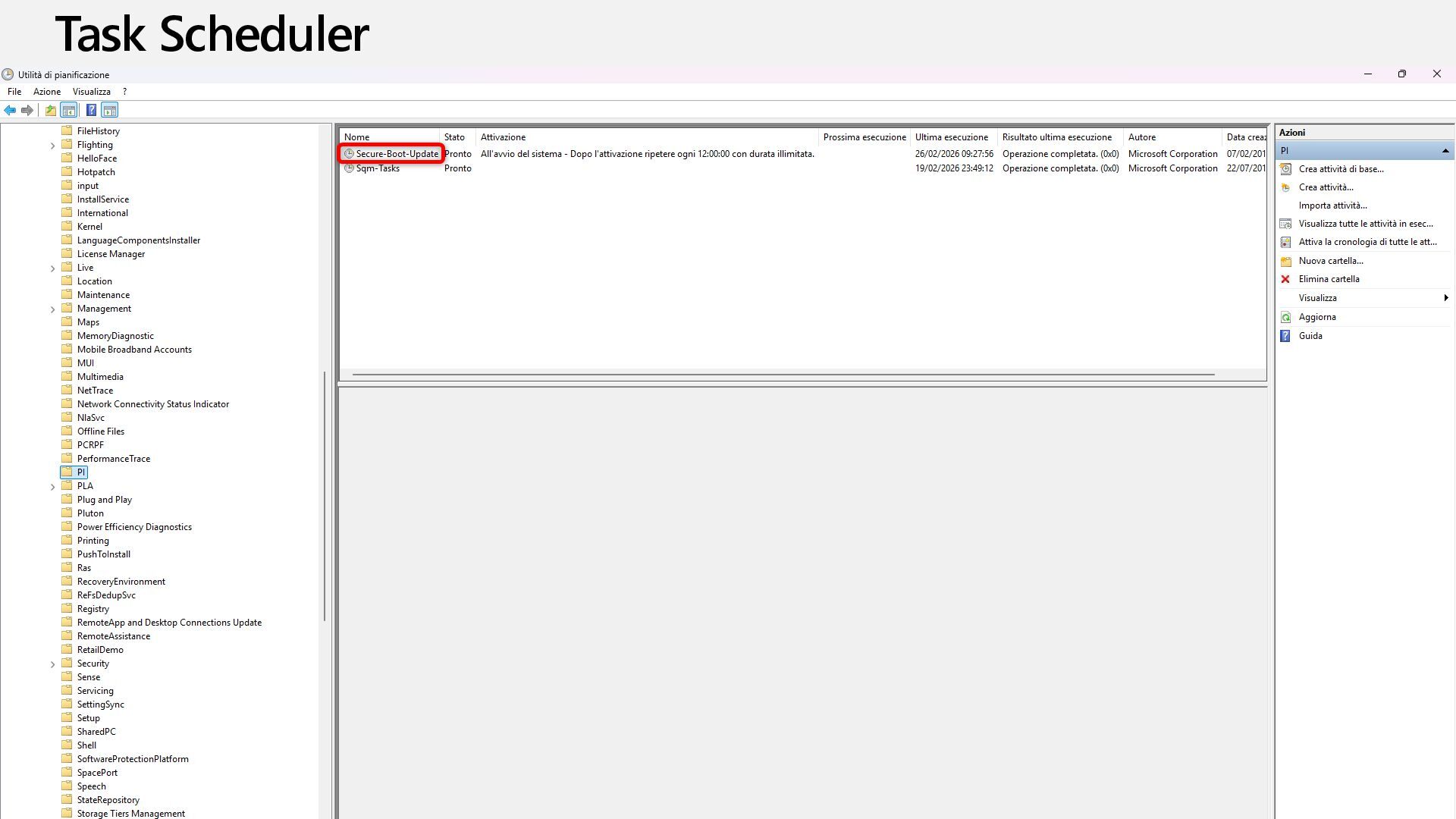Click the horizontal scrollbar of task list
The height and width of the screenshot is (819, 1456).
783,375
